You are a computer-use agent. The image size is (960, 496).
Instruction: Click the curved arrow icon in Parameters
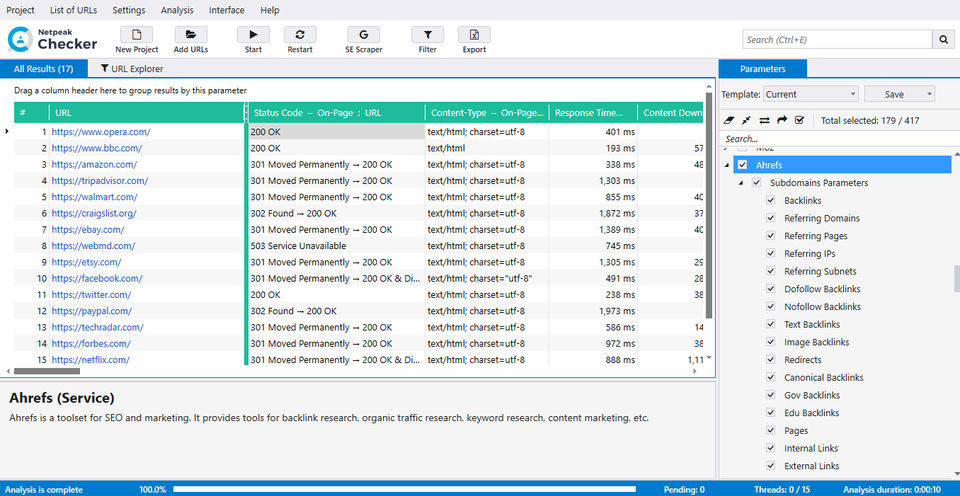click(x=781, y=121)
